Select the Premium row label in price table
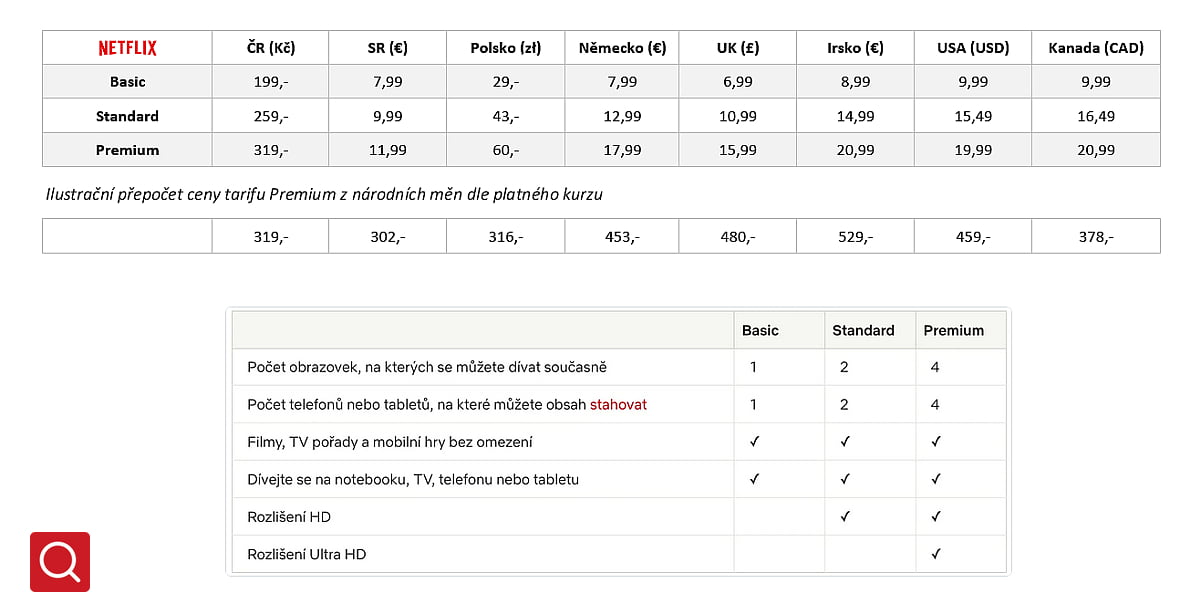Screen dimensions: 1200x615 tap(127, 150)
